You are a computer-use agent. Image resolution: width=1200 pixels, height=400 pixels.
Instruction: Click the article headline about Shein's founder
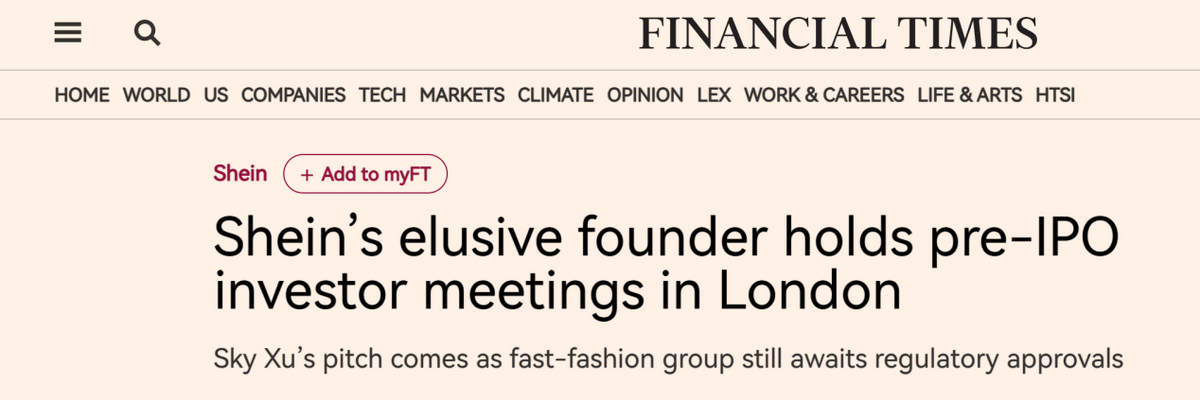pos(665,266)
